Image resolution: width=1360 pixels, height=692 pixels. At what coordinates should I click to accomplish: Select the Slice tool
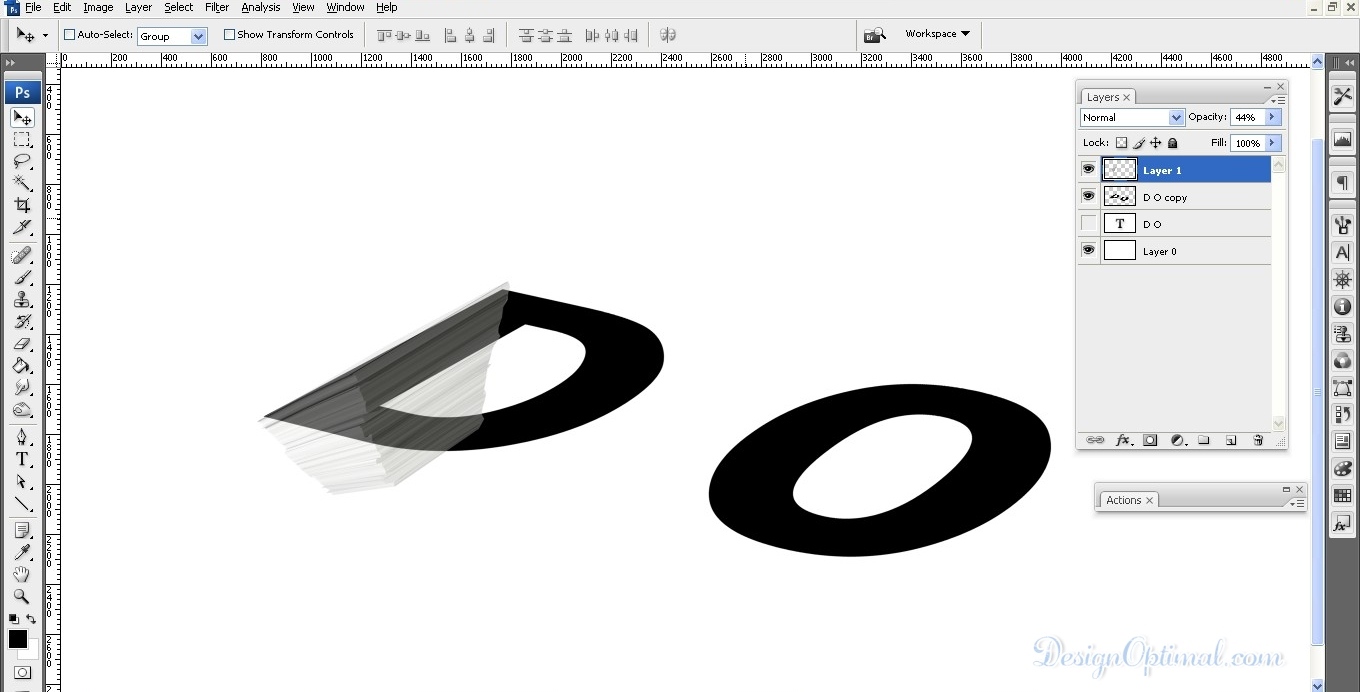pyautogui.click(x=22, y=227)
